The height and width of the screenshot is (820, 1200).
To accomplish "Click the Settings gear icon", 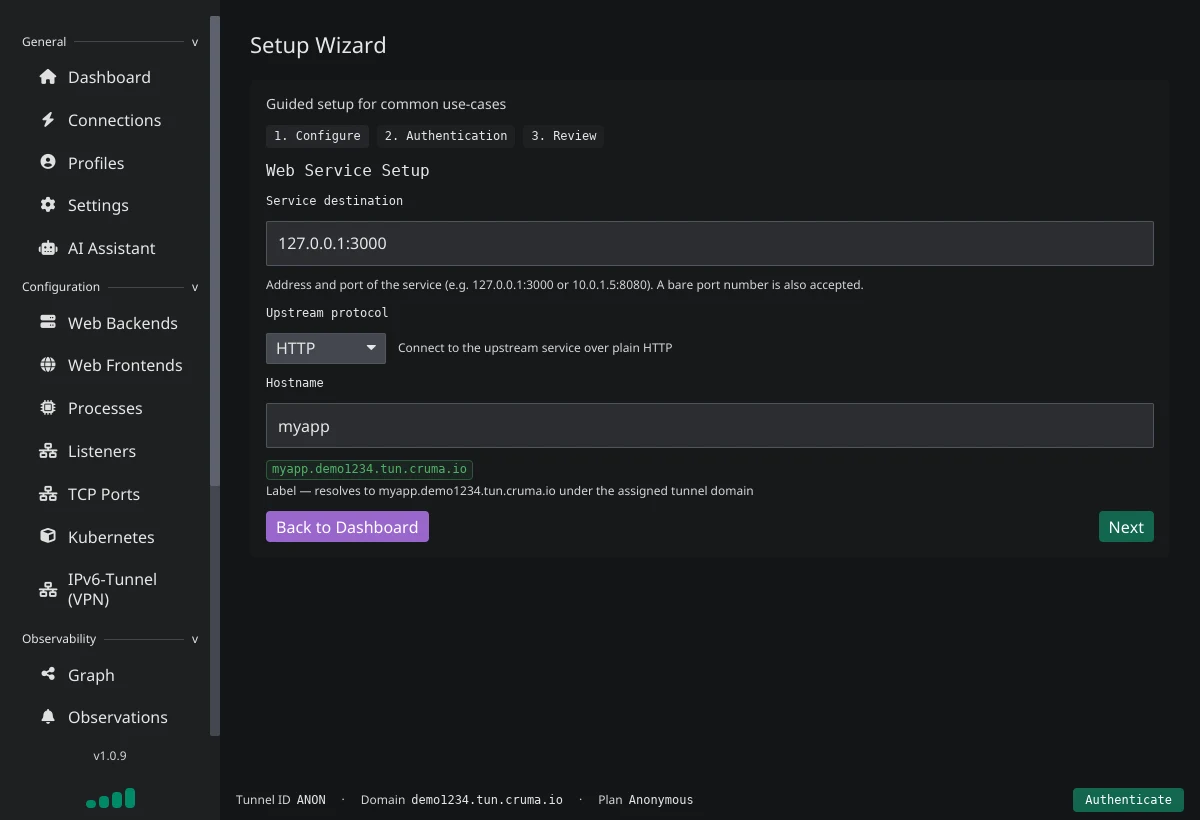I will (48, 205).
